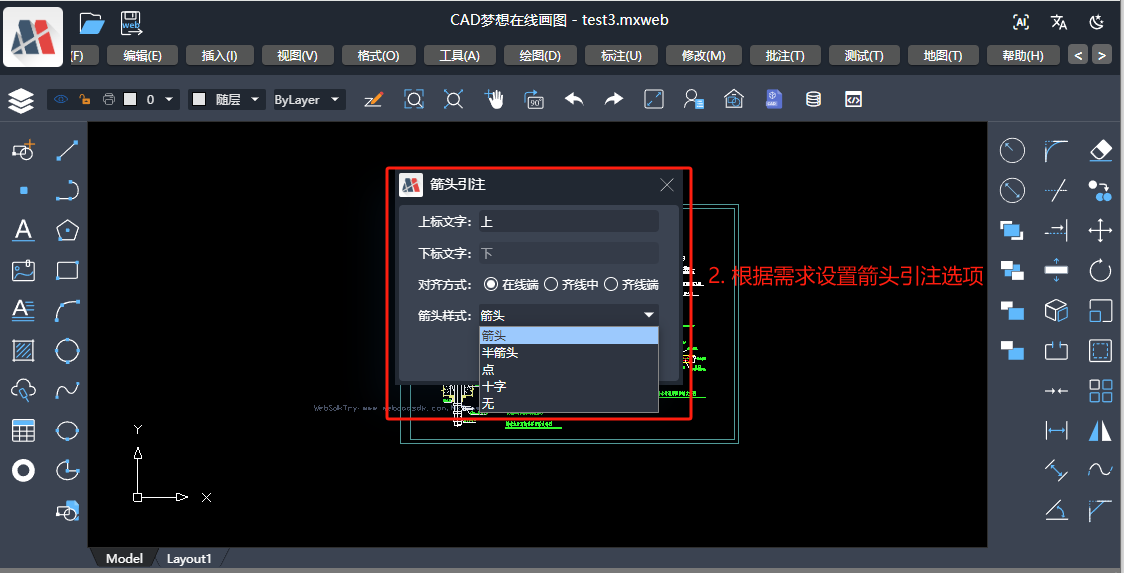Select the line drawing tool
1124x573 pixels.
tap(67, 150)
